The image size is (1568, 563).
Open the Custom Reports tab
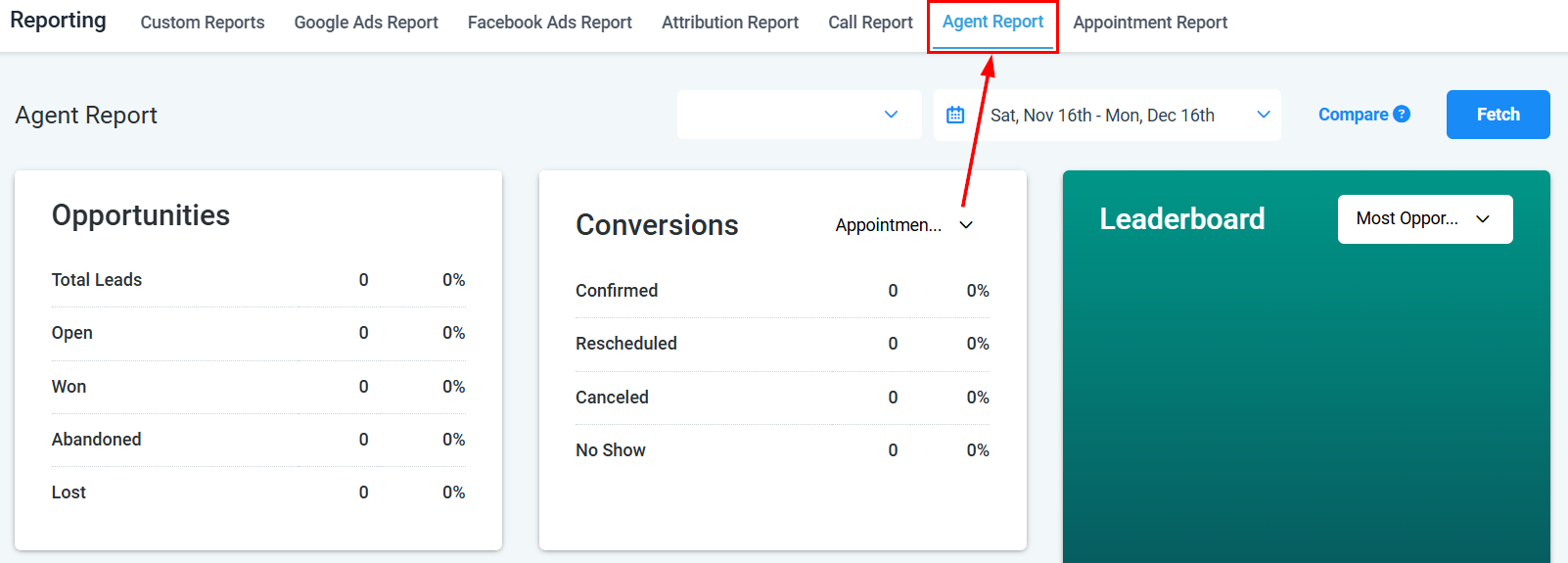pos(203,23)
